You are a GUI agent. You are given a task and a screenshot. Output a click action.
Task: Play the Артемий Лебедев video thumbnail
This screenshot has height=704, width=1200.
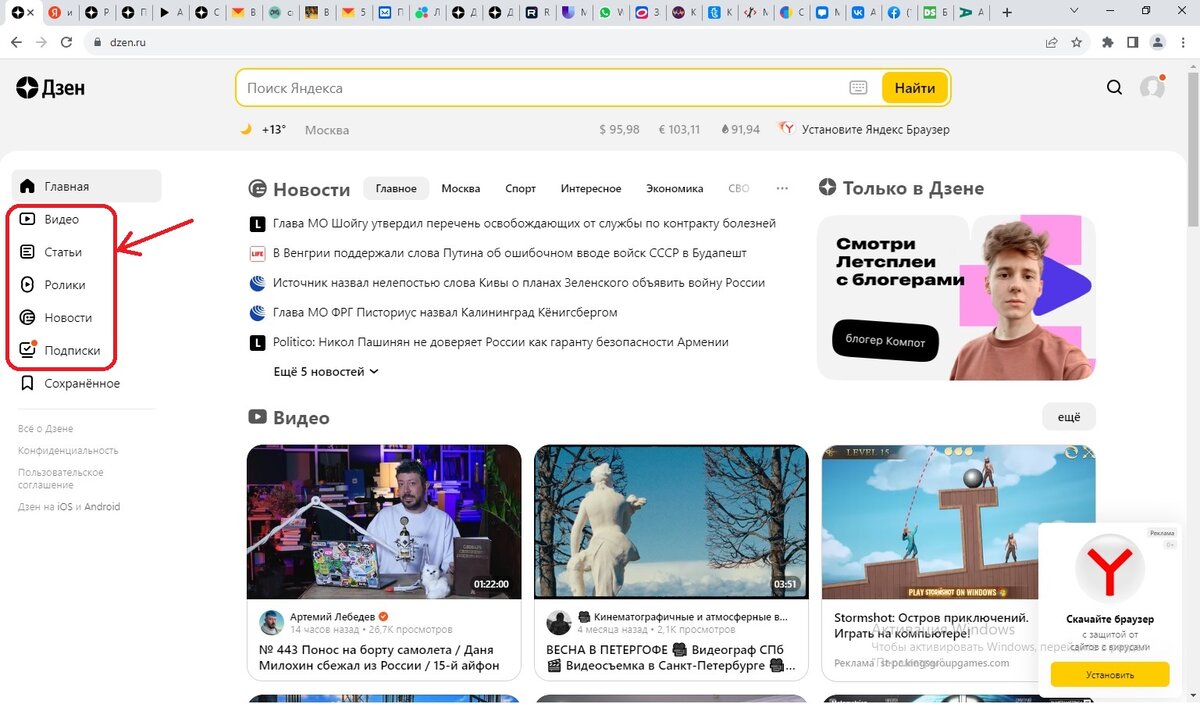(384, 521)
